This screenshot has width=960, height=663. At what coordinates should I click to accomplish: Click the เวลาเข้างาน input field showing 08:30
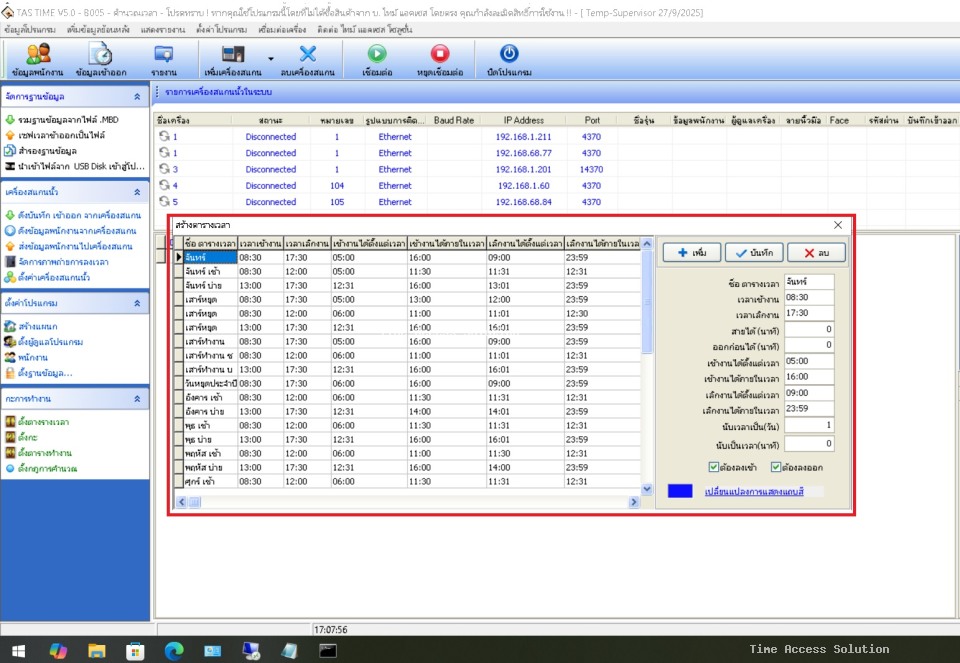coord(808,298)
